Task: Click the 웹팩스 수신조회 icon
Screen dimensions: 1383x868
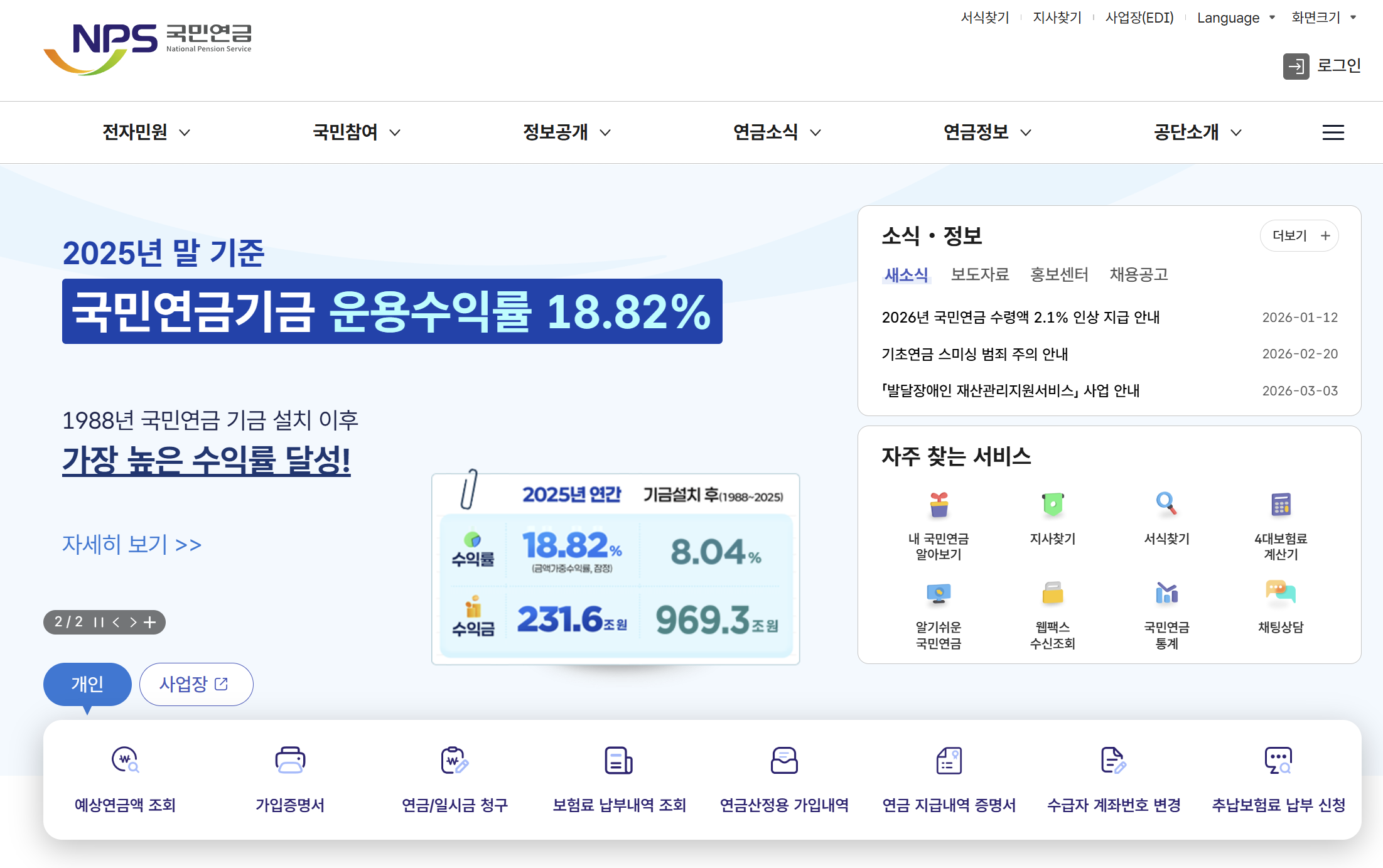Action: point(1052,593)
